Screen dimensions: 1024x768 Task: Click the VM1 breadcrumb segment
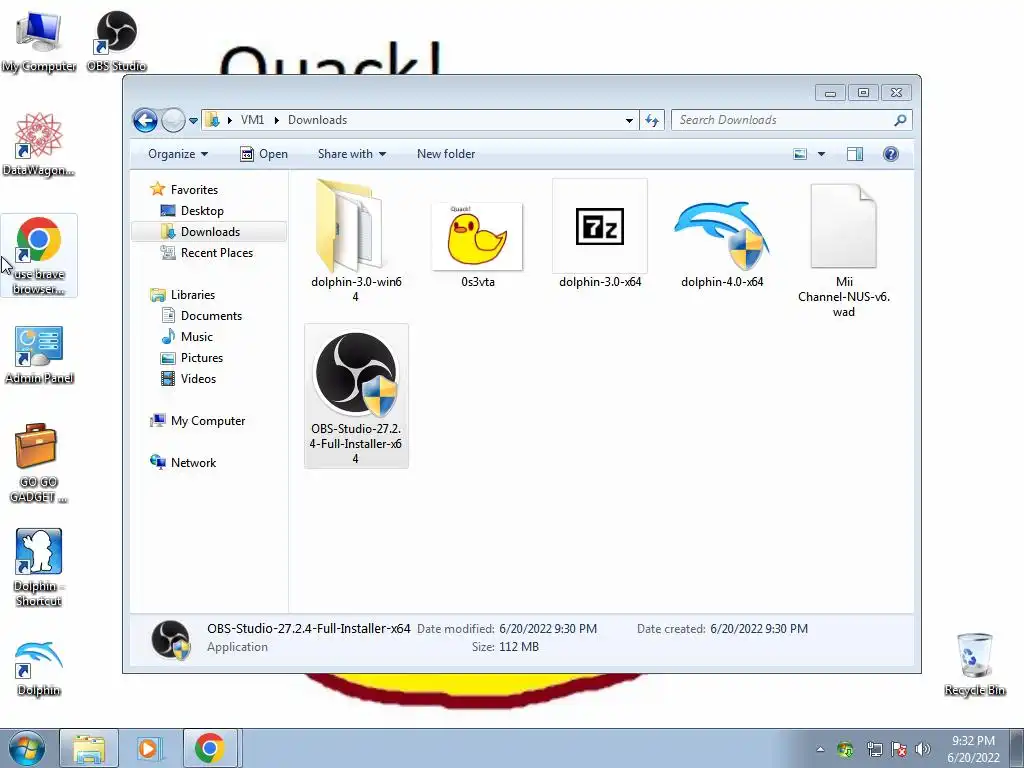click(x=252, y=120)
